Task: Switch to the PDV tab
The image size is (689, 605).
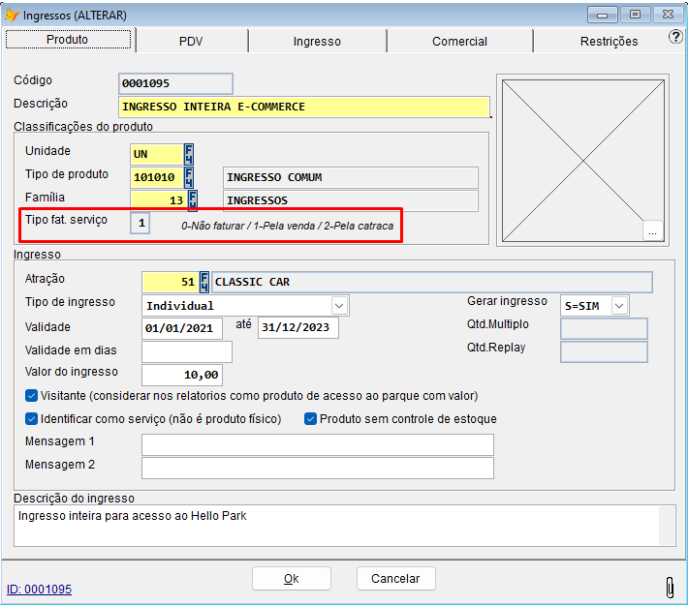Action: coord(191,41)
